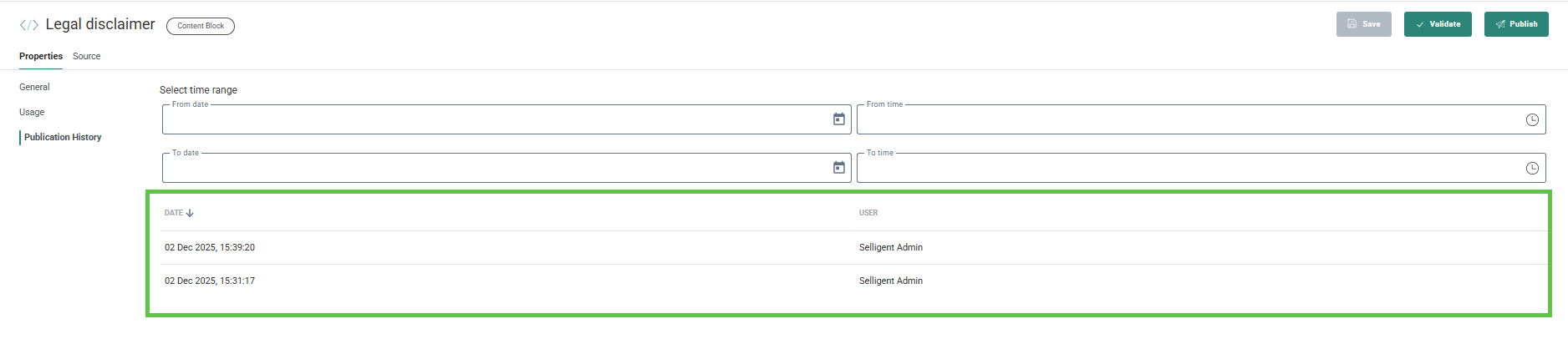Focus the To date input field
Image resolution: width=1568 pixels, height=339 pixels.
[493, 169]
